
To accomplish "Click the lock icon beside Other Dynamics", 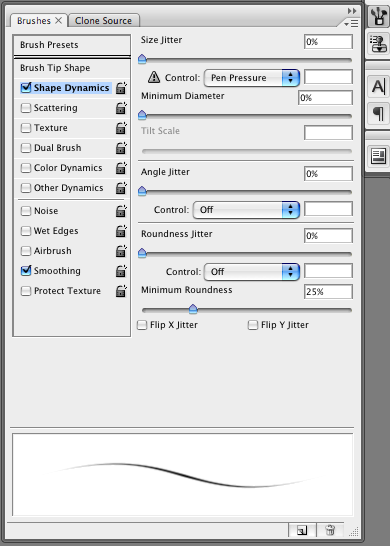I will coord(121,188).
